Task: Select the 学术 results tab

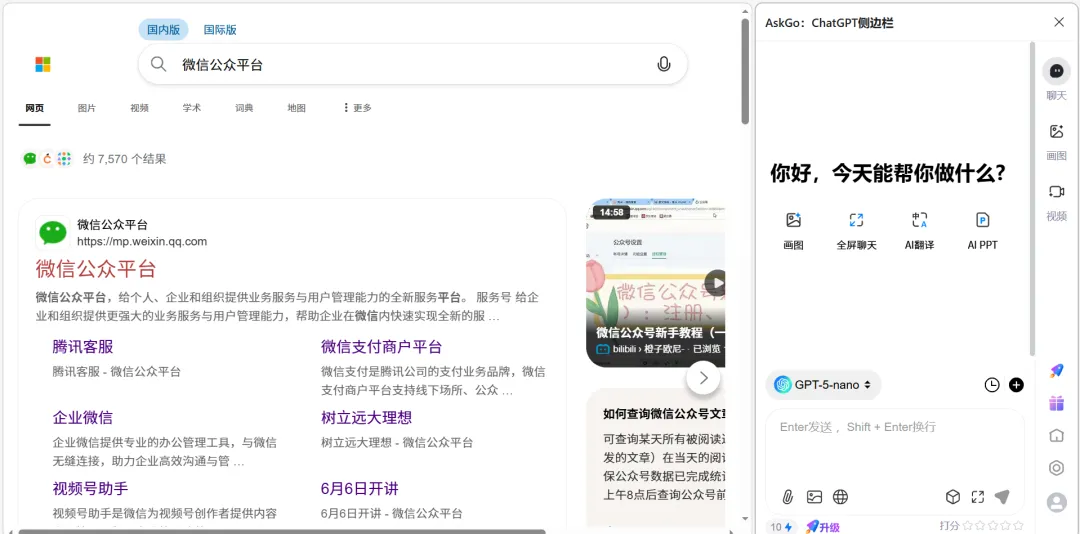Action: click(191, 108)
